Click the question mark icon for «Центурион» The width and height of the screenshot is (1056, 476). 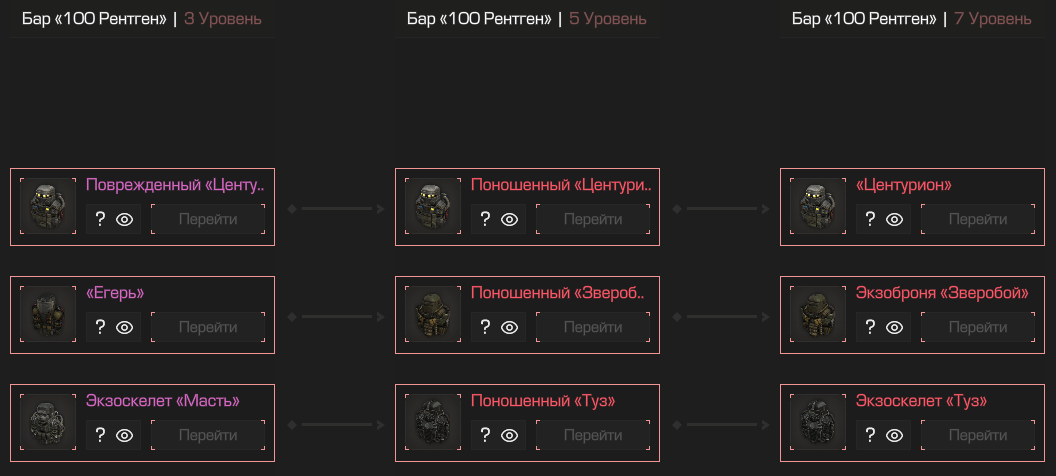(x=870, y=219)
